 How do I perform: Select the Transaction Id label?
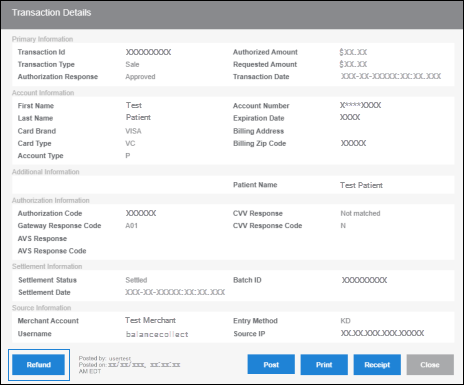click(41, 52)
